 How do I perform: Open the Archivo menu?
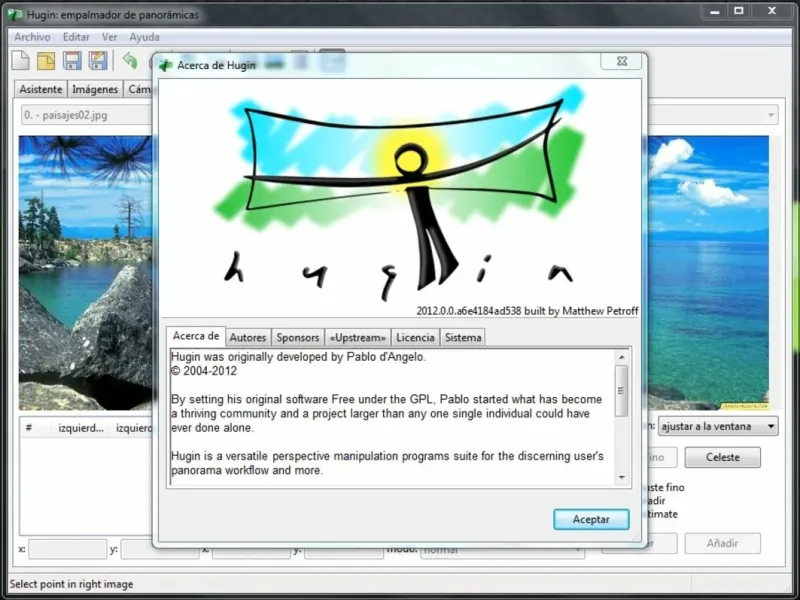[x=32, y=37]
